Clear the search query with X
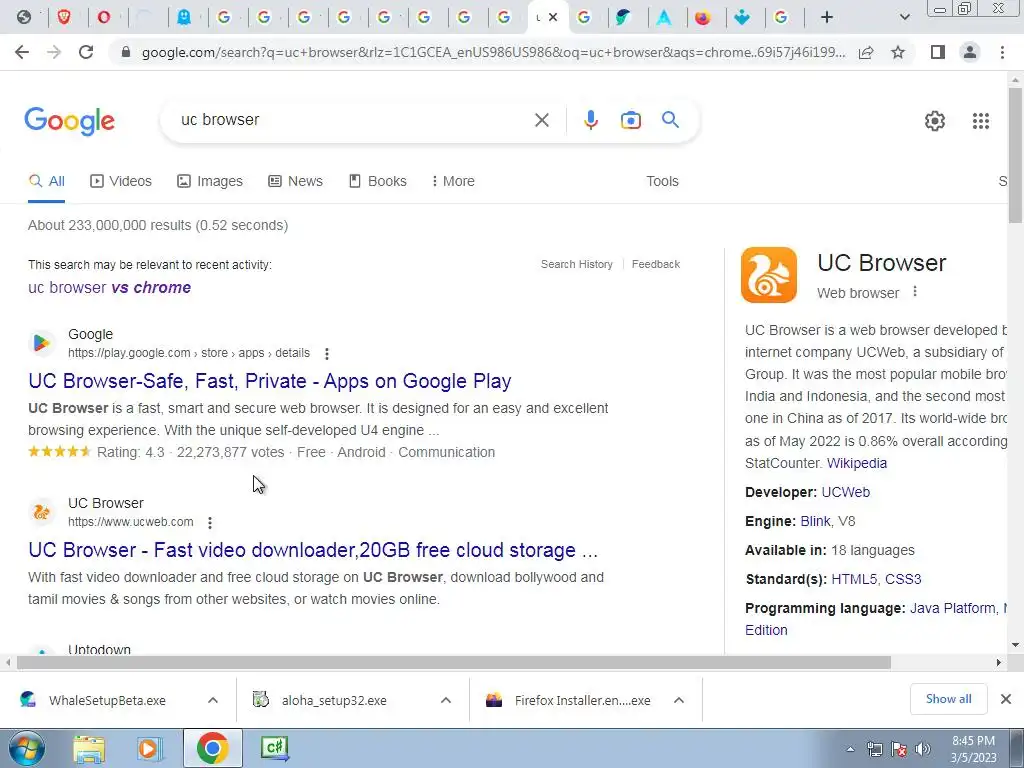Image resolution: width=1024 pixels, height=768 pixels. click(x=541, y=120)
